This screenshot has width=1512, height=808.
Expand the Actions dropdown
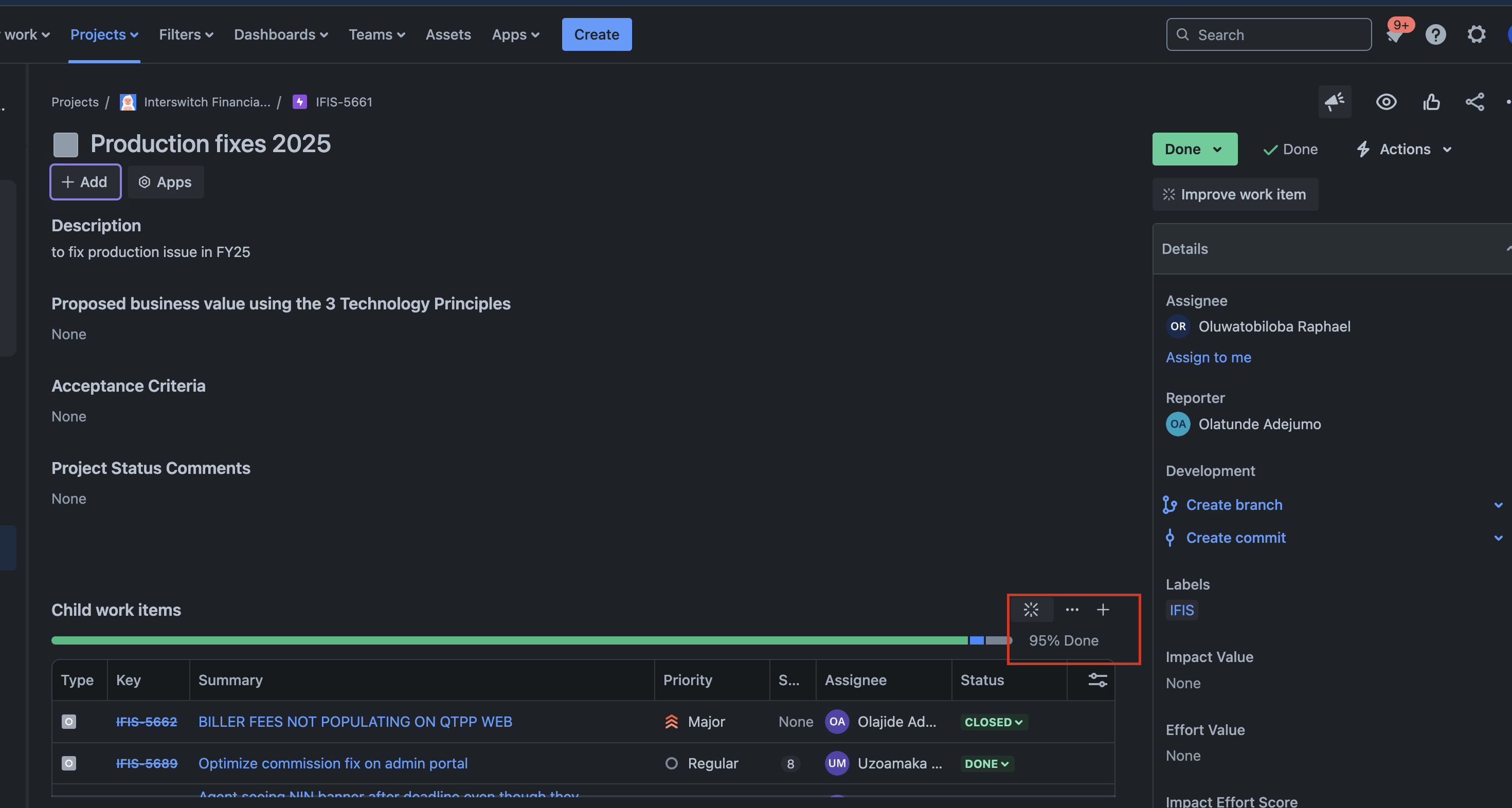point(1405,149)
